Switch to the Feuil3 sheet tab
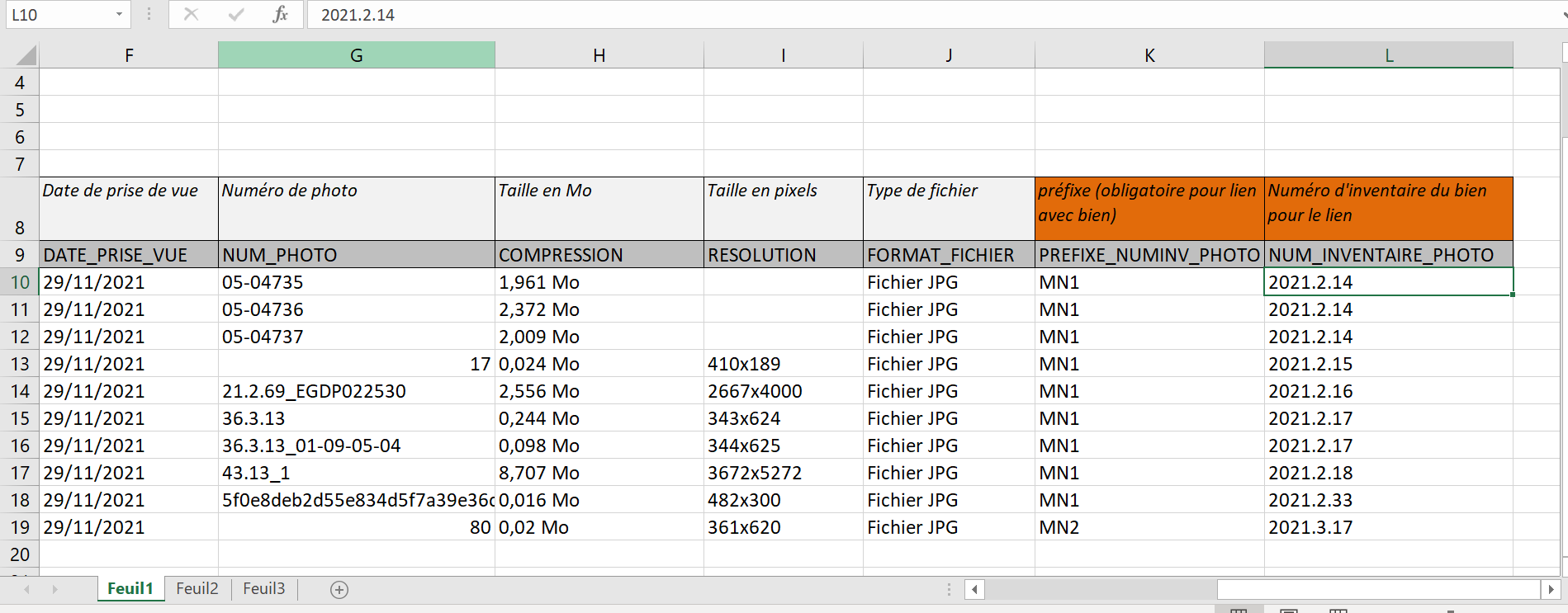Viewport: 1568px width, 613px height. (264, 588)
